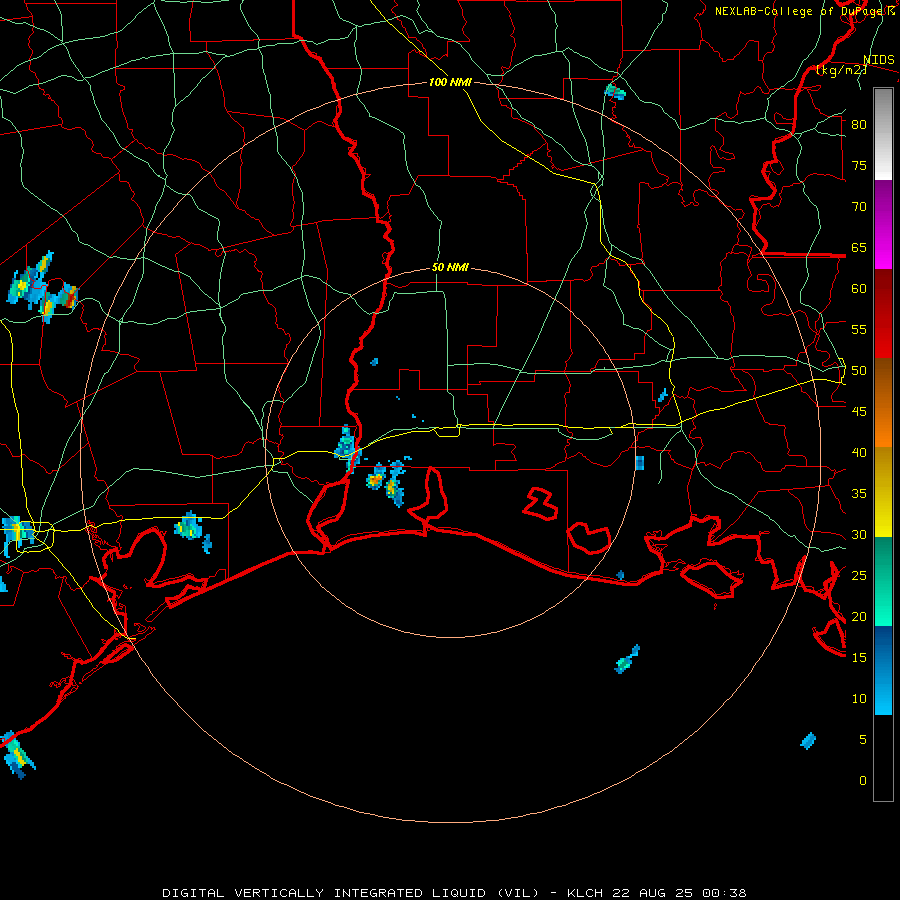Pick the black segment at the color bar bottom
The height and width of the screenshot is (900, 900).
(883, 758)
